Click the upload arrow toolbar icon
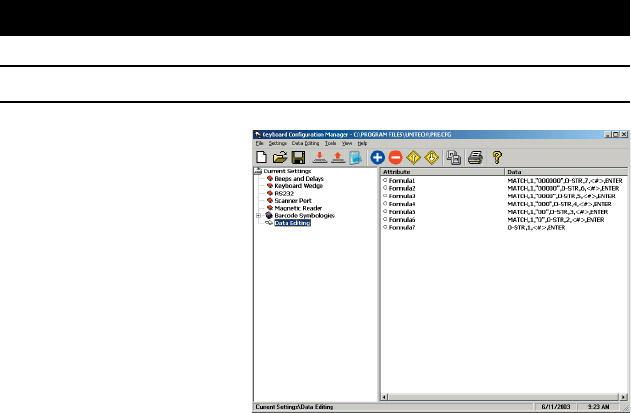 tap(338, 157)
